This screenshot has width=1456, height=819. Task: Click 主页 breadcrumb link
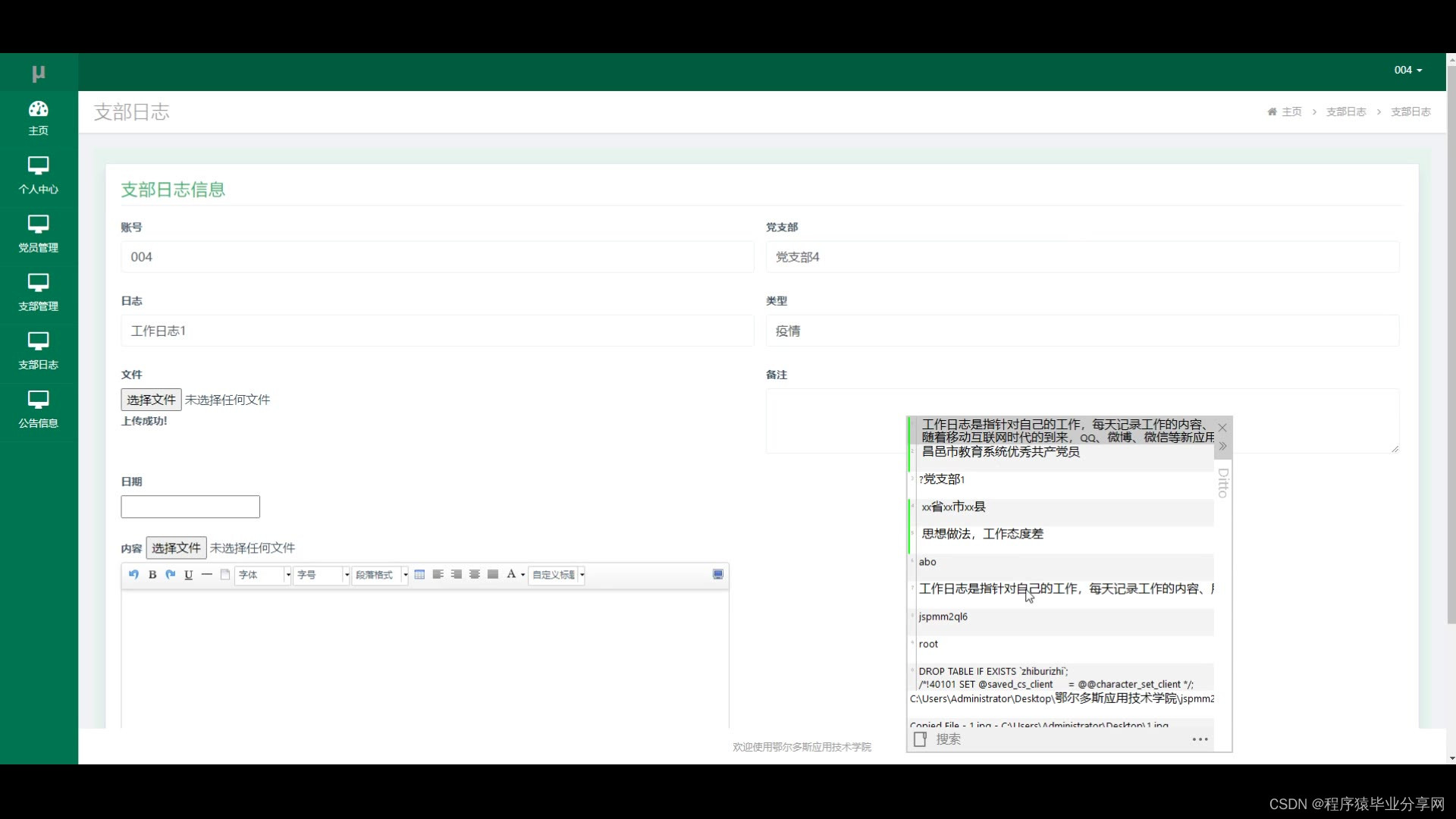1291,111
